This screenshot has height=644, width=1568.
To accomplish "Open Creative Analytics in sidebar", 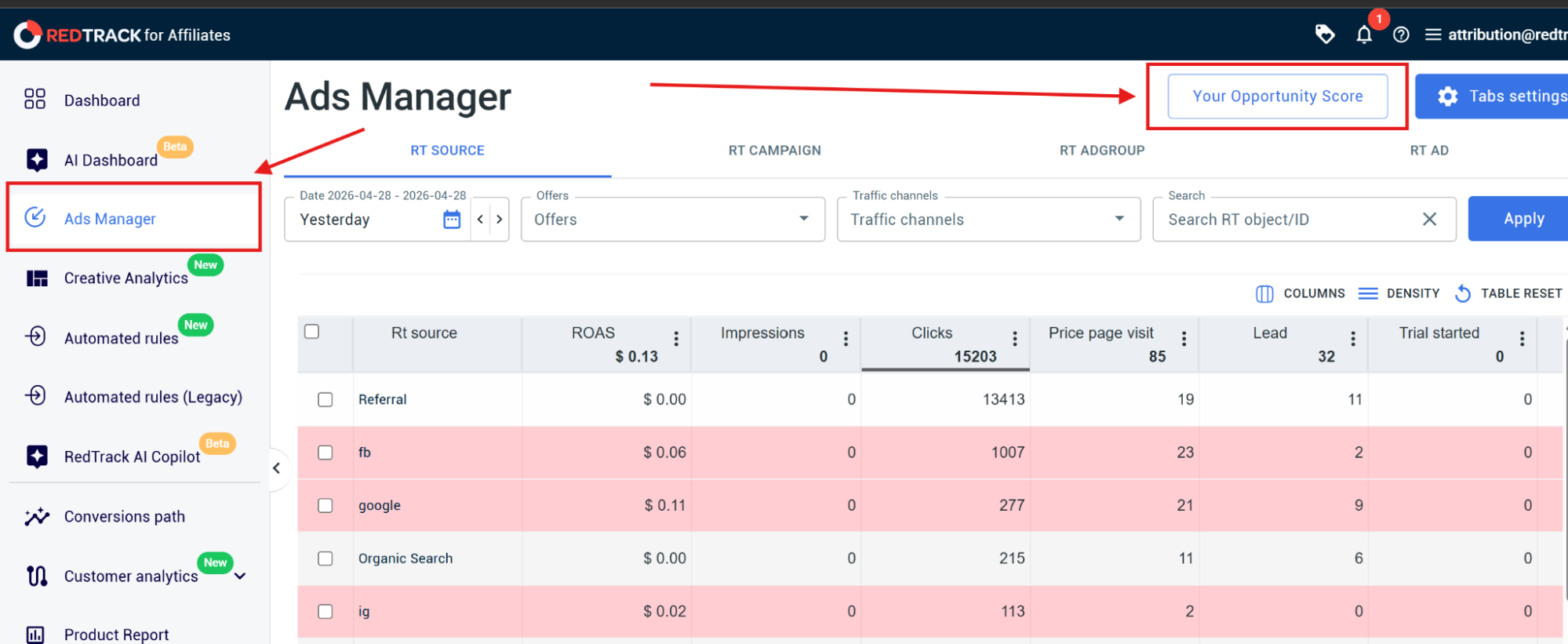I will pyautogui.click(x=126, y=278).
